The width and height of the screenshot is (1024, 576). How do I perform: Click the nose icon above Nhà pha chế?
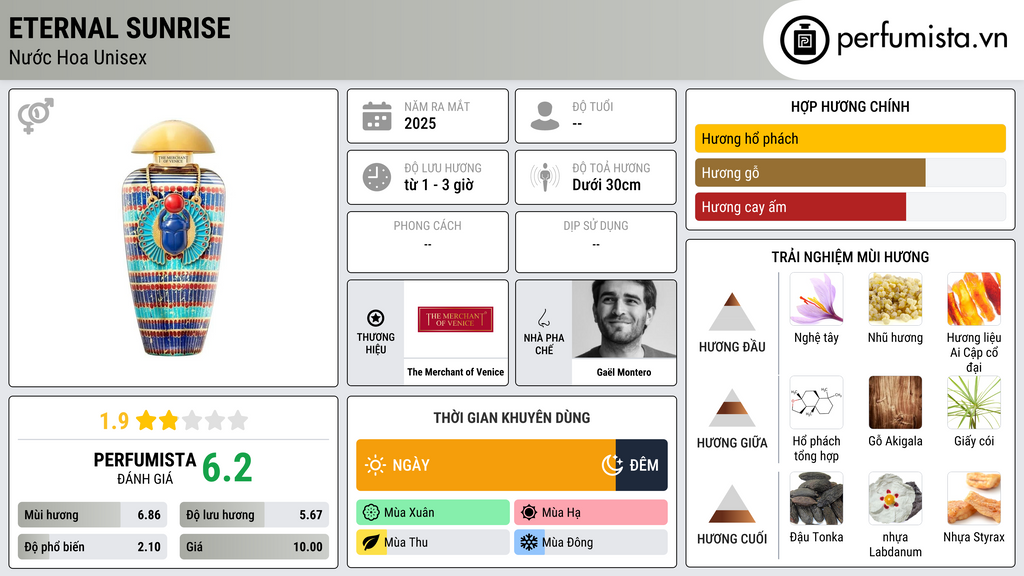pos(543,318)
